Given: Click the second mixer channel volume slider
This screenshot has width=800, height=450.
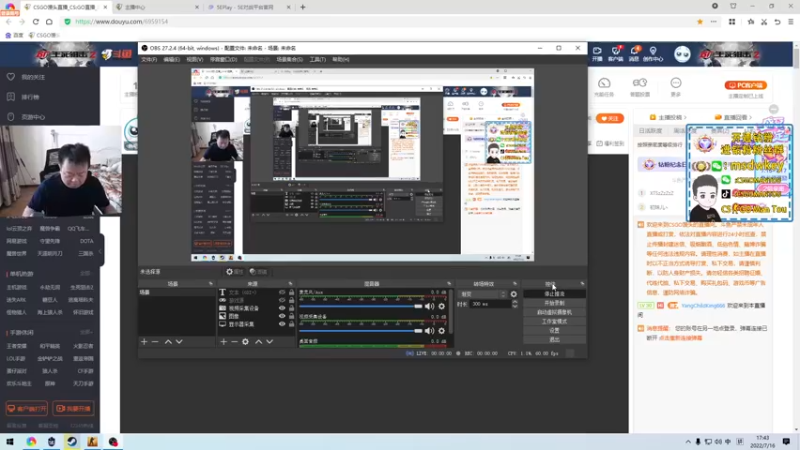Looking at the screenshot, I should 361,331.
